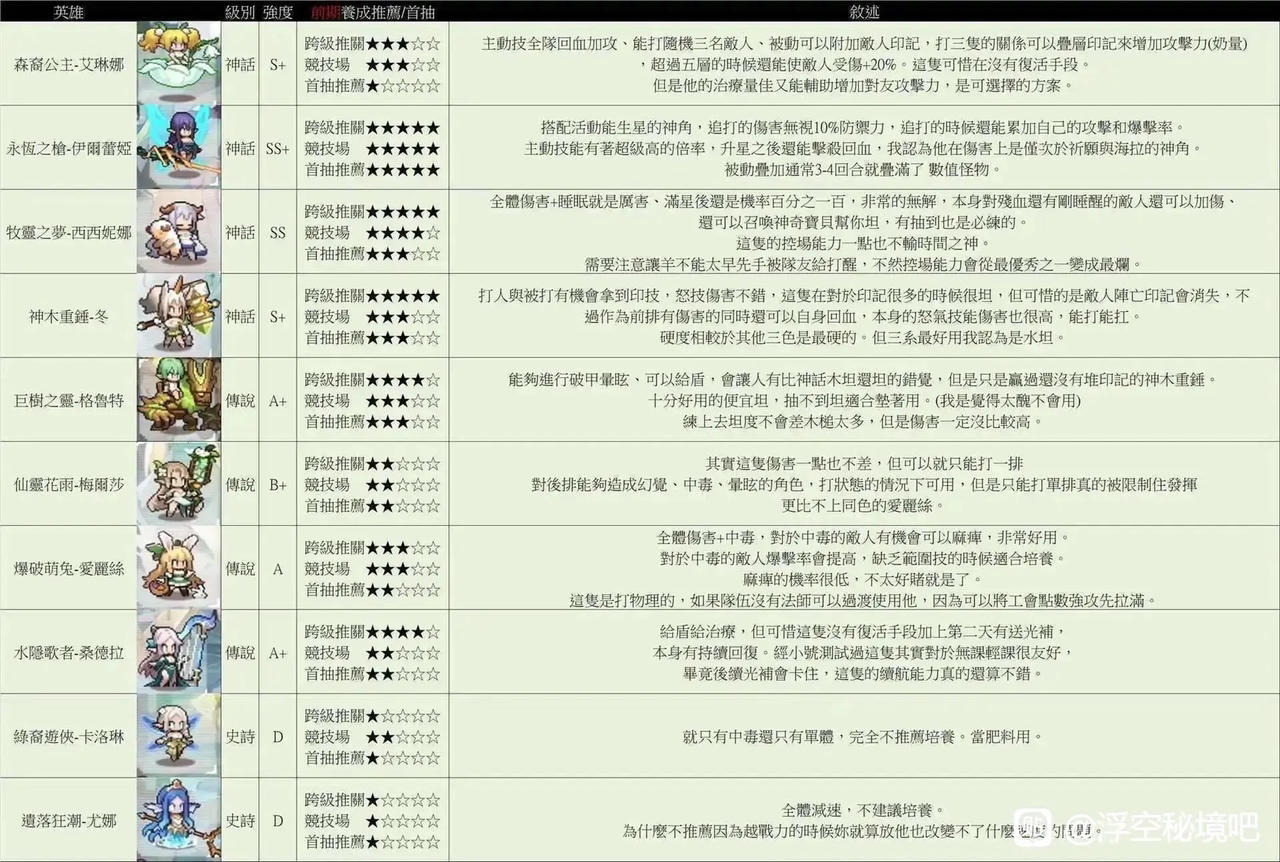
Task: Select the line starting '給盾給治療，但可惜這隻沒有復活手段'
Action: (x=863, y=632)
